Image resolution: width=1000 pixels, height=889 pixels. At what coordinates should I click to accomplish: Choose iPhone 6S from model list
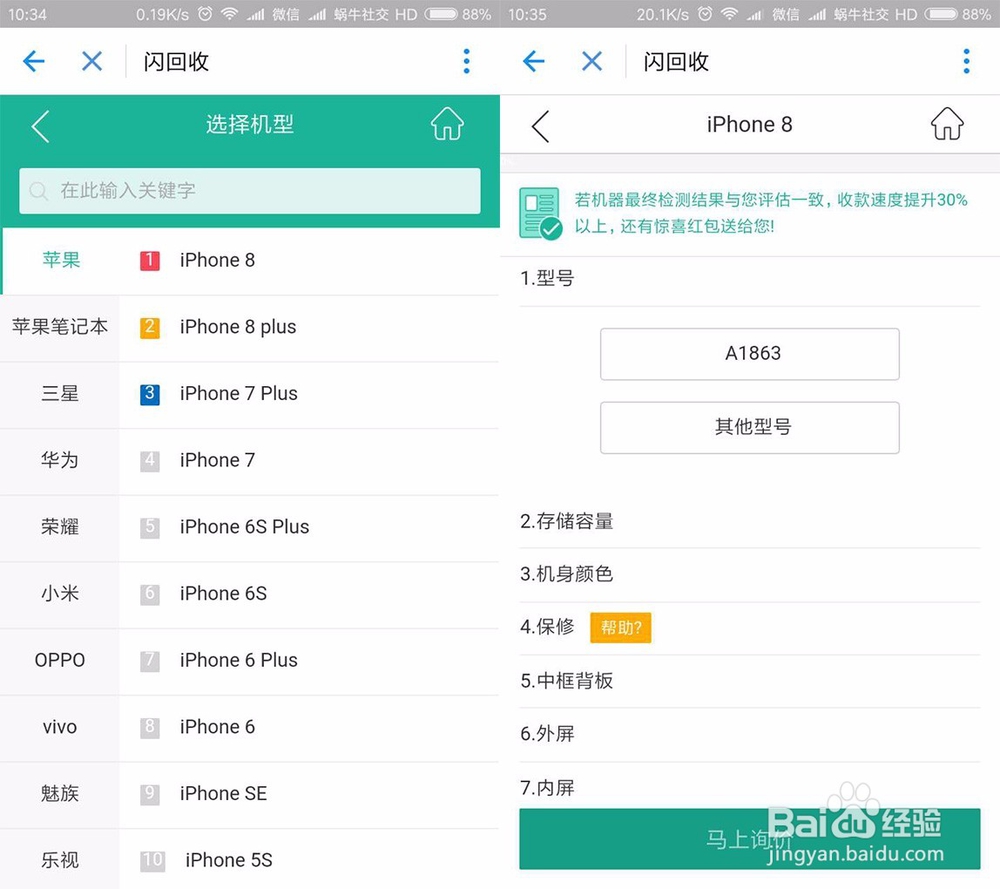(309, 594)
